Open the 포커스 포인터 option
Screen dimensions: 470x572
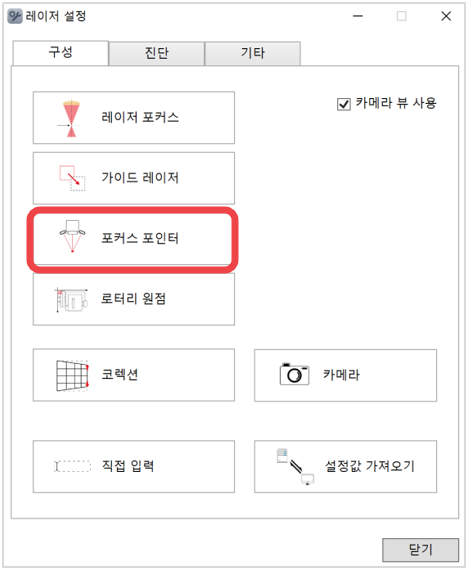coord(133,239)
